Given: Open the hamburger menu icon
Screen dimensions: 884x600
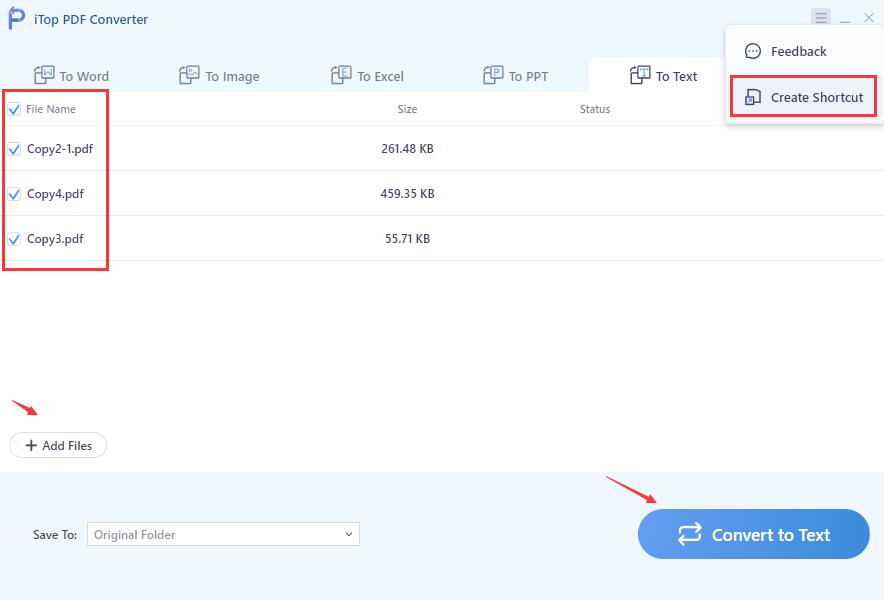Looking at the screenshot, I should click(821, 17).
